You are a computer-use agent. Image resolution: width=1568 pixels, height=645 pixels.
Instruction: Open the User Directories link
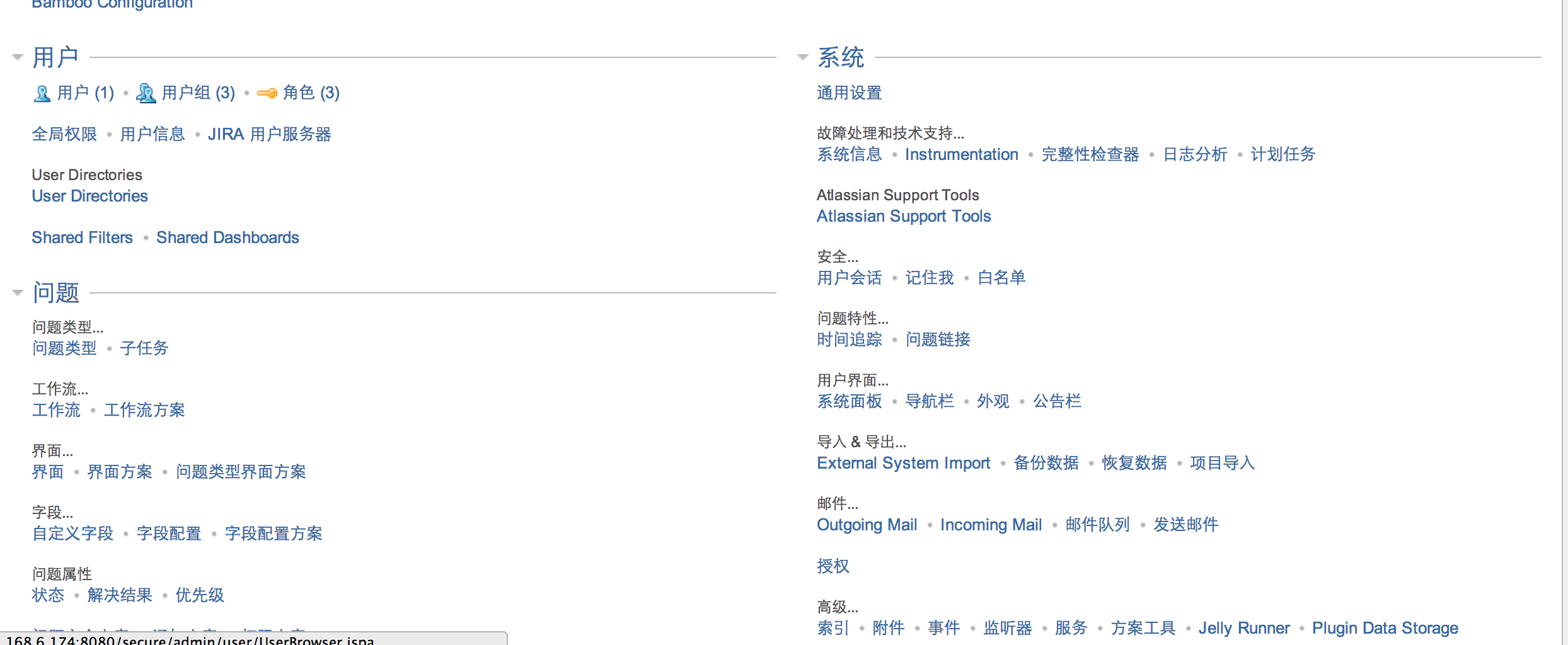click(89, 196)
